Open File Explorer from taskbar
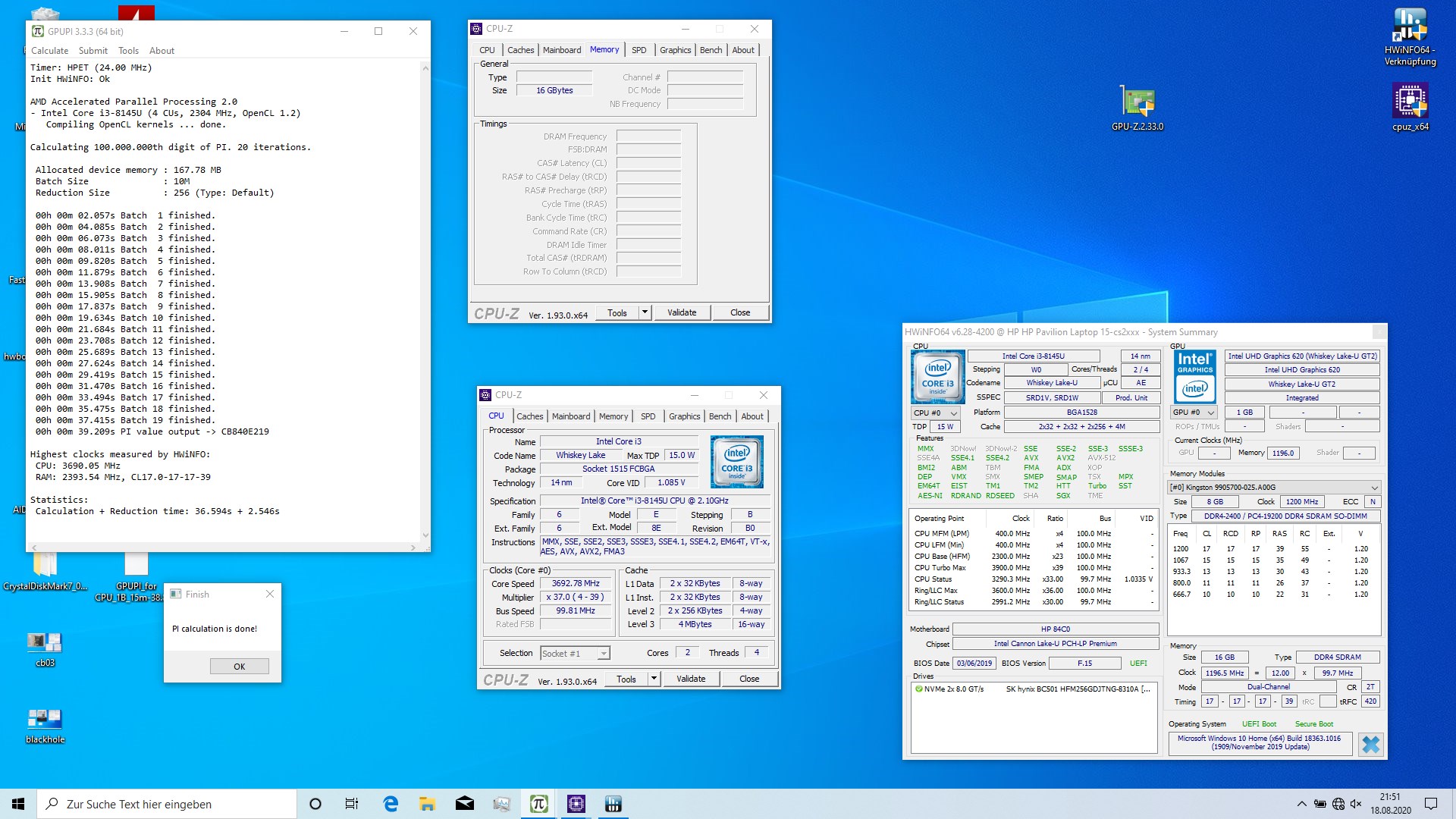 click(427, 804)
